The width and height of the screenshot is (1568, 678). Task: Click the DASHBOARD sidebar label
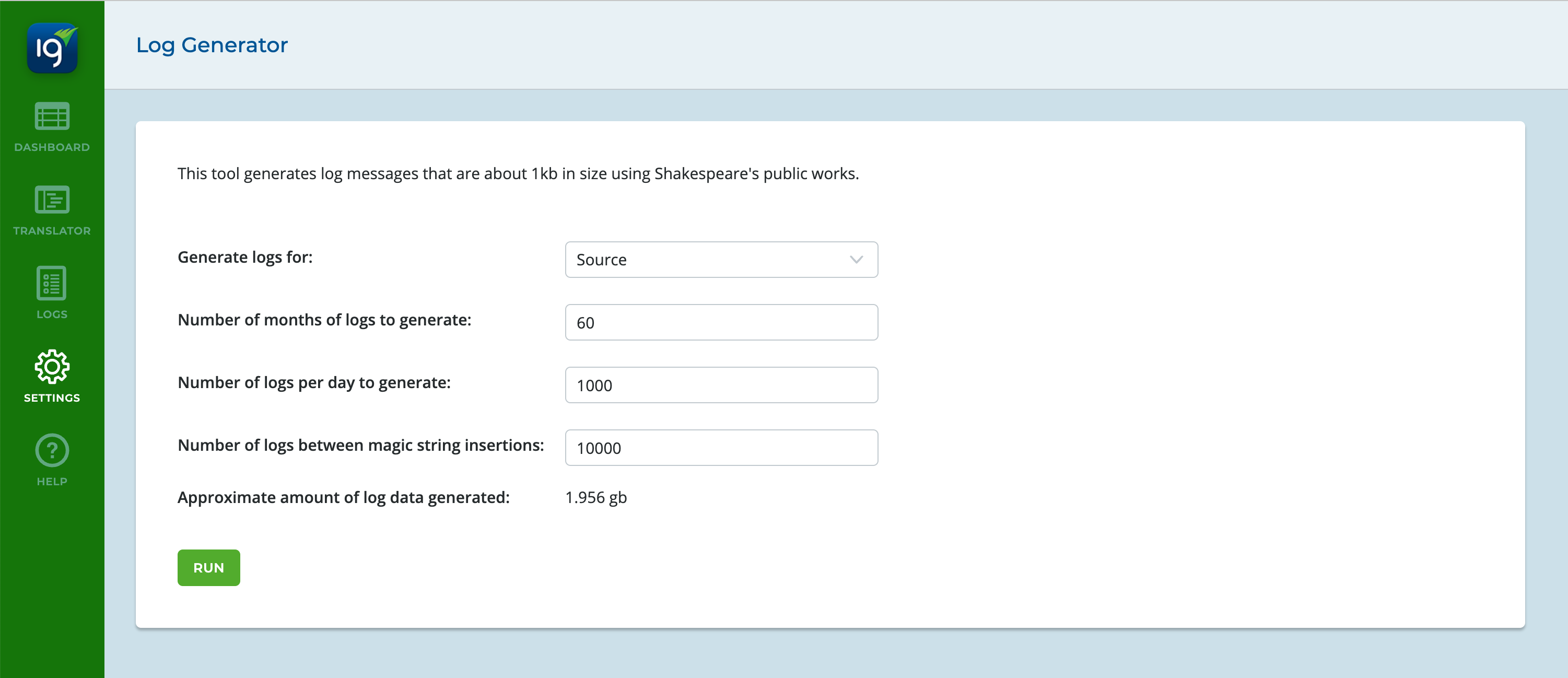coord(52,147)
